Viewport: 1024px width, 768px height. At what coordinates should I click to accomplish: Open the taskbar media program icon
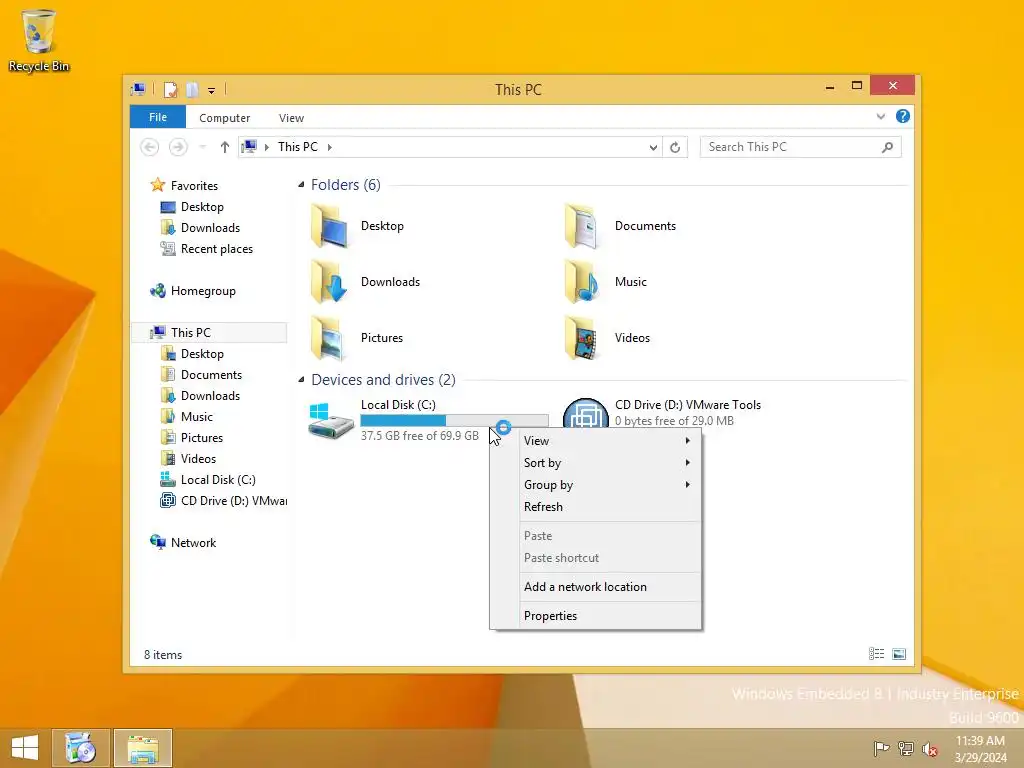(81, 748)
